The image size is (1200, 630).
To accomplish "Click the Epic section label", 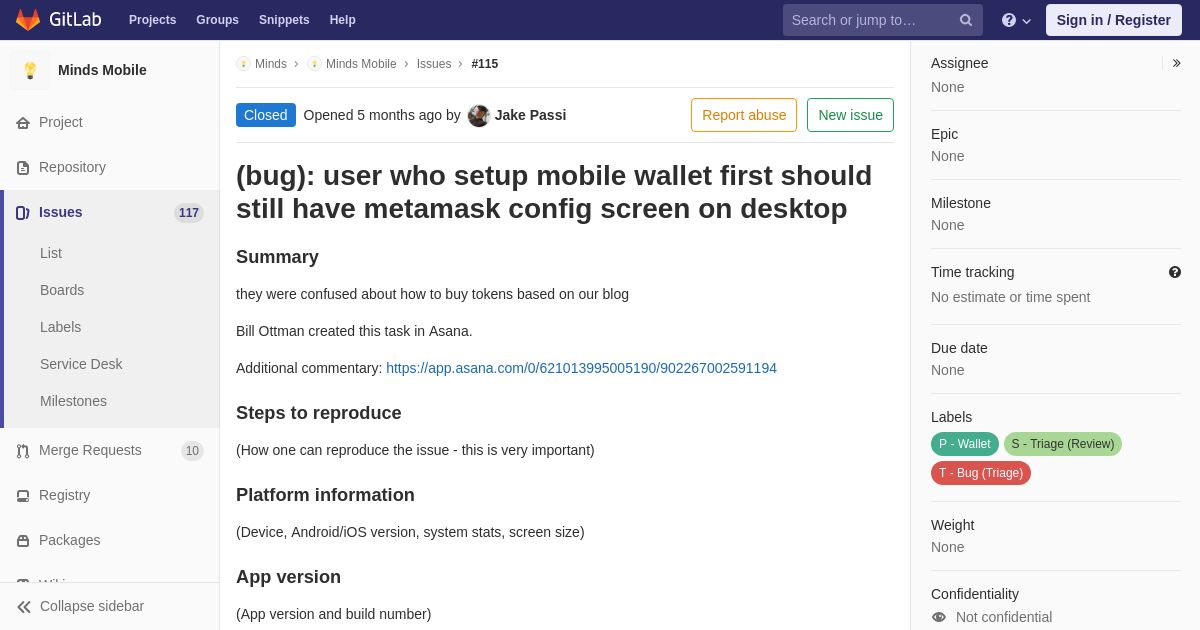I will tap(944, 134).
